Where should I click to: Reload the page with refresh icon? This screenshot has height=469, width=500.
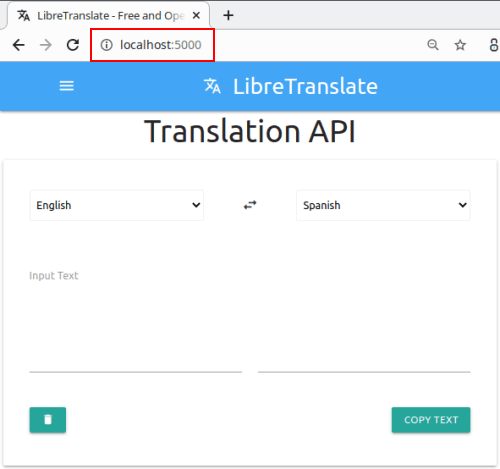73,45
